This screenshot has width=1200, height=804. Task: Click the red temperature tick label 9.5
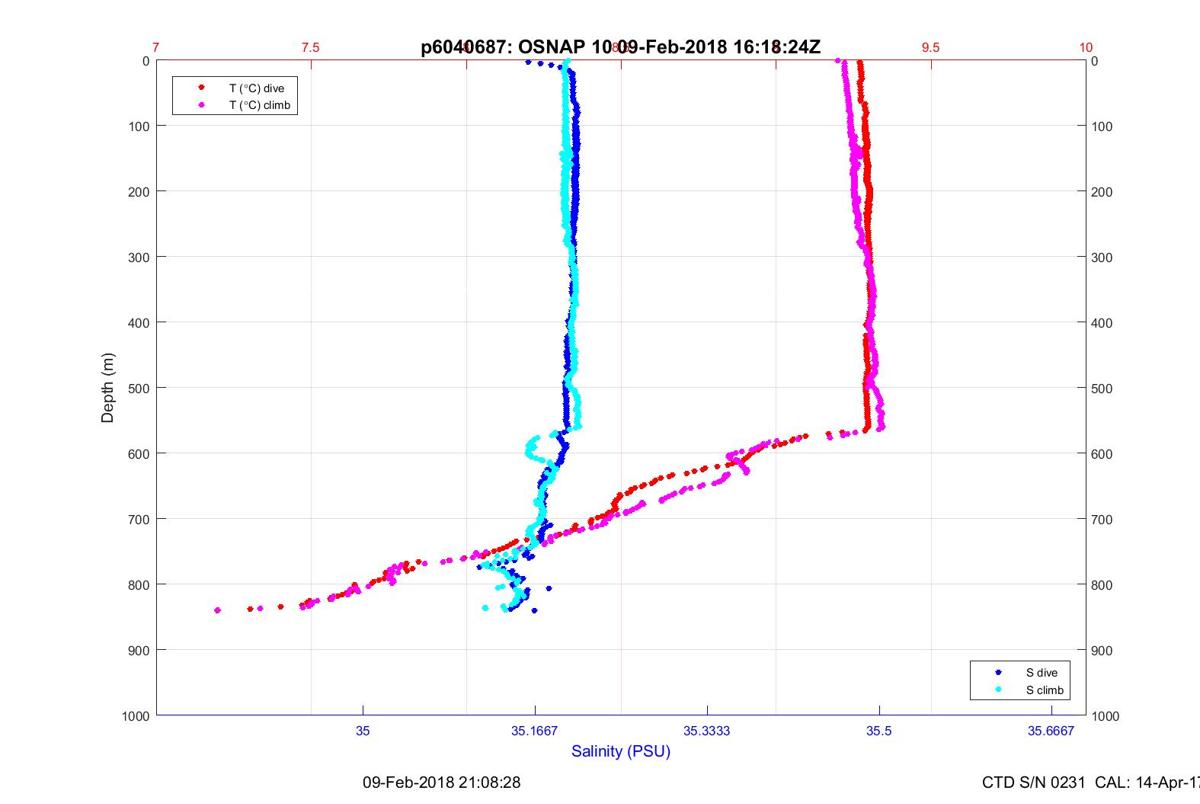click(x=931, y=47)
